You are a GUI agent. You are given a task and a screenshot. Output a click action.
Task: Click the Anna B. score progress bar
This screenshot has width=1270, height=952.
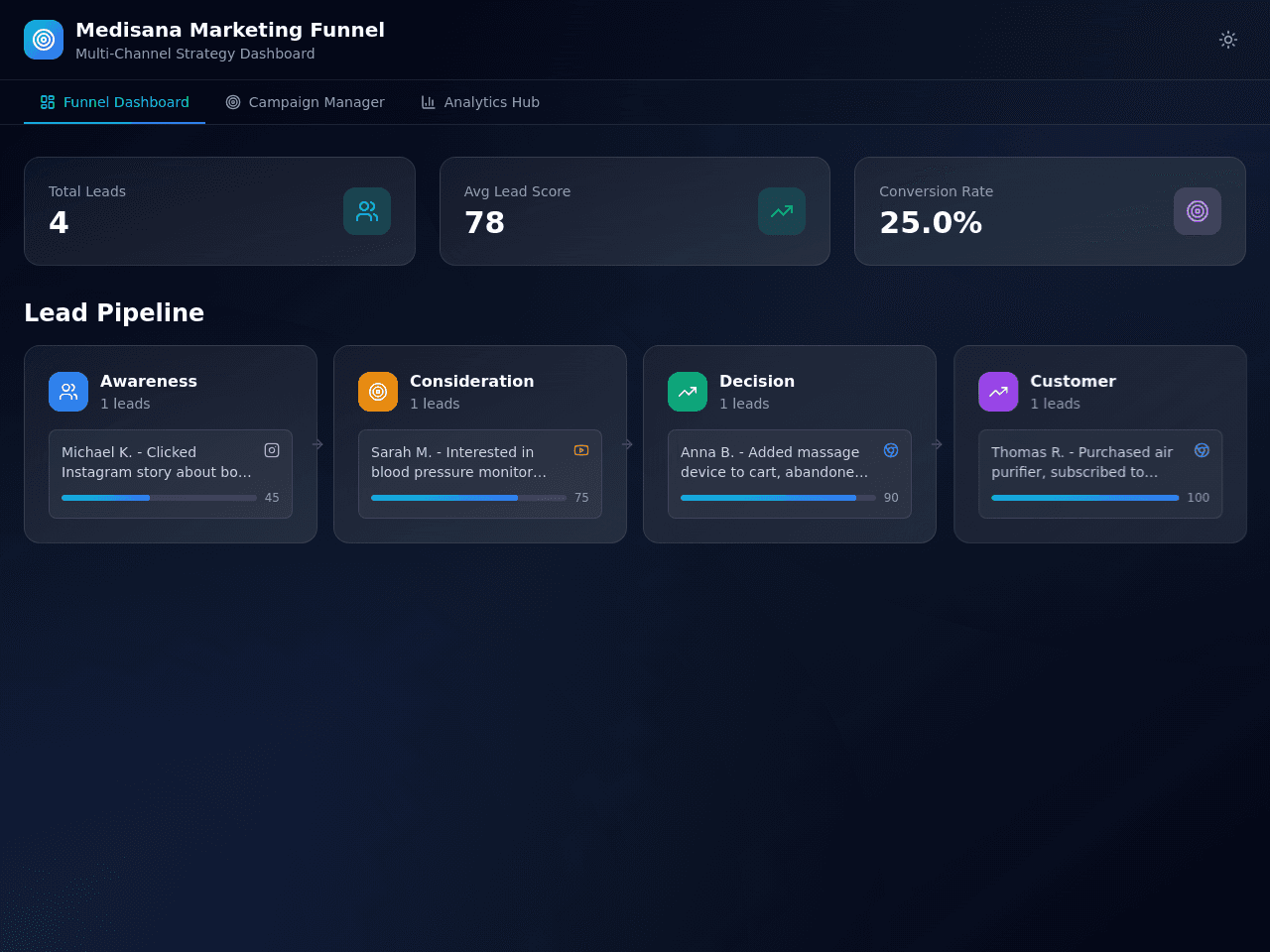click(778, 498)
